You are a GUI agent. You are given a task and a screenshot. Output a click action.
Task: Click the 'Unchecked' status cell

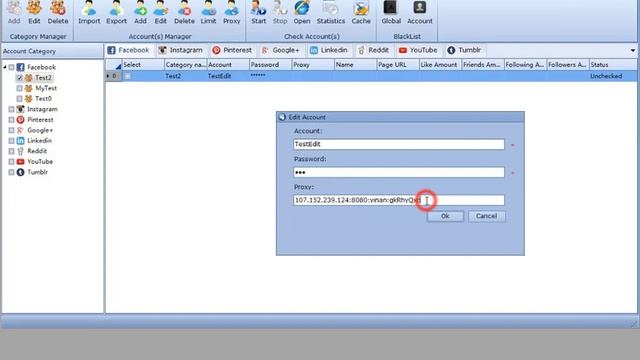coord(613,76)
